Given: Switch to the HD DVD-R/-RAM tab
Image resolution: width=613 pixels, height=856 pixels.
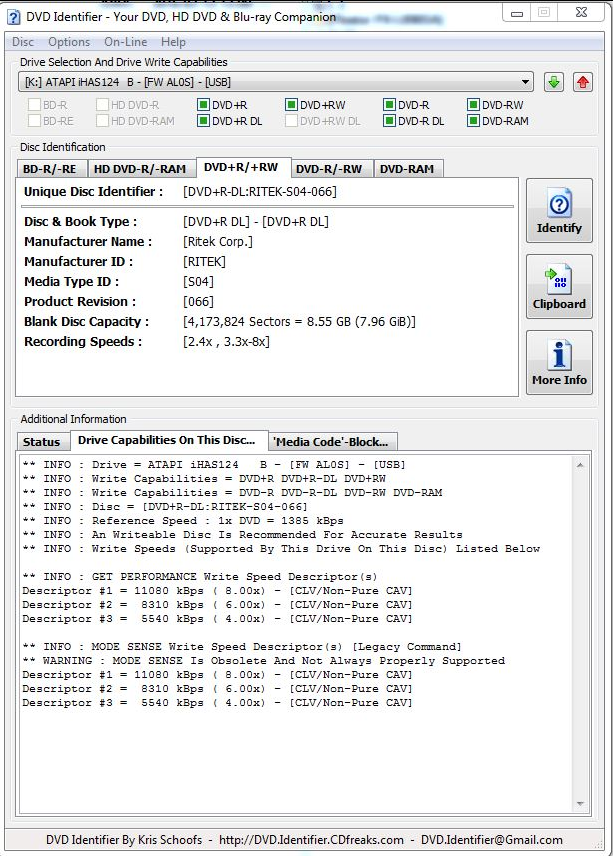Looking at the screenshot, I should (x=140, y=169).
